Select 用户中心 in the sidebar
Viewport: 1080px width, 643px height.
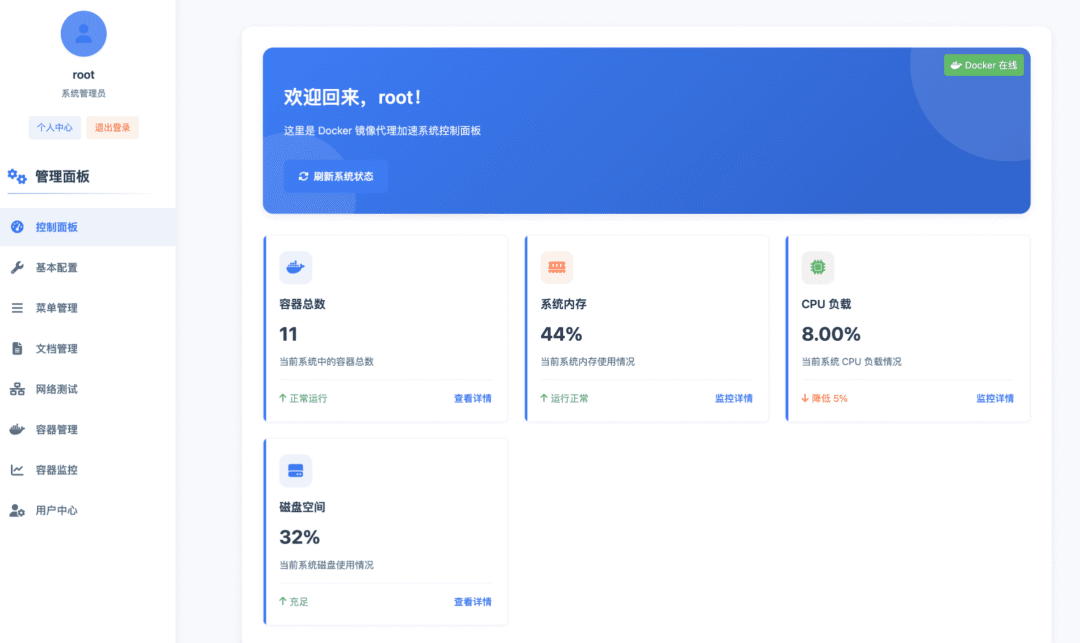[x=56, y=510]
